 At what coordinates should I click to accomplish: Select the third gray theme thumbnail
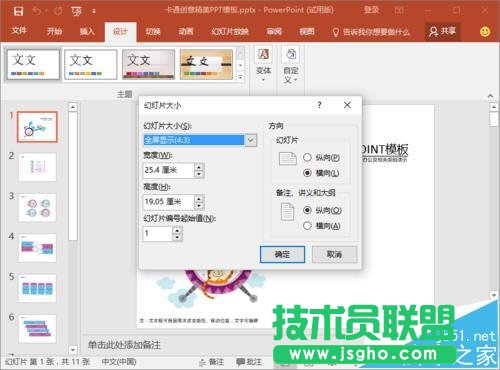[148, 64]
